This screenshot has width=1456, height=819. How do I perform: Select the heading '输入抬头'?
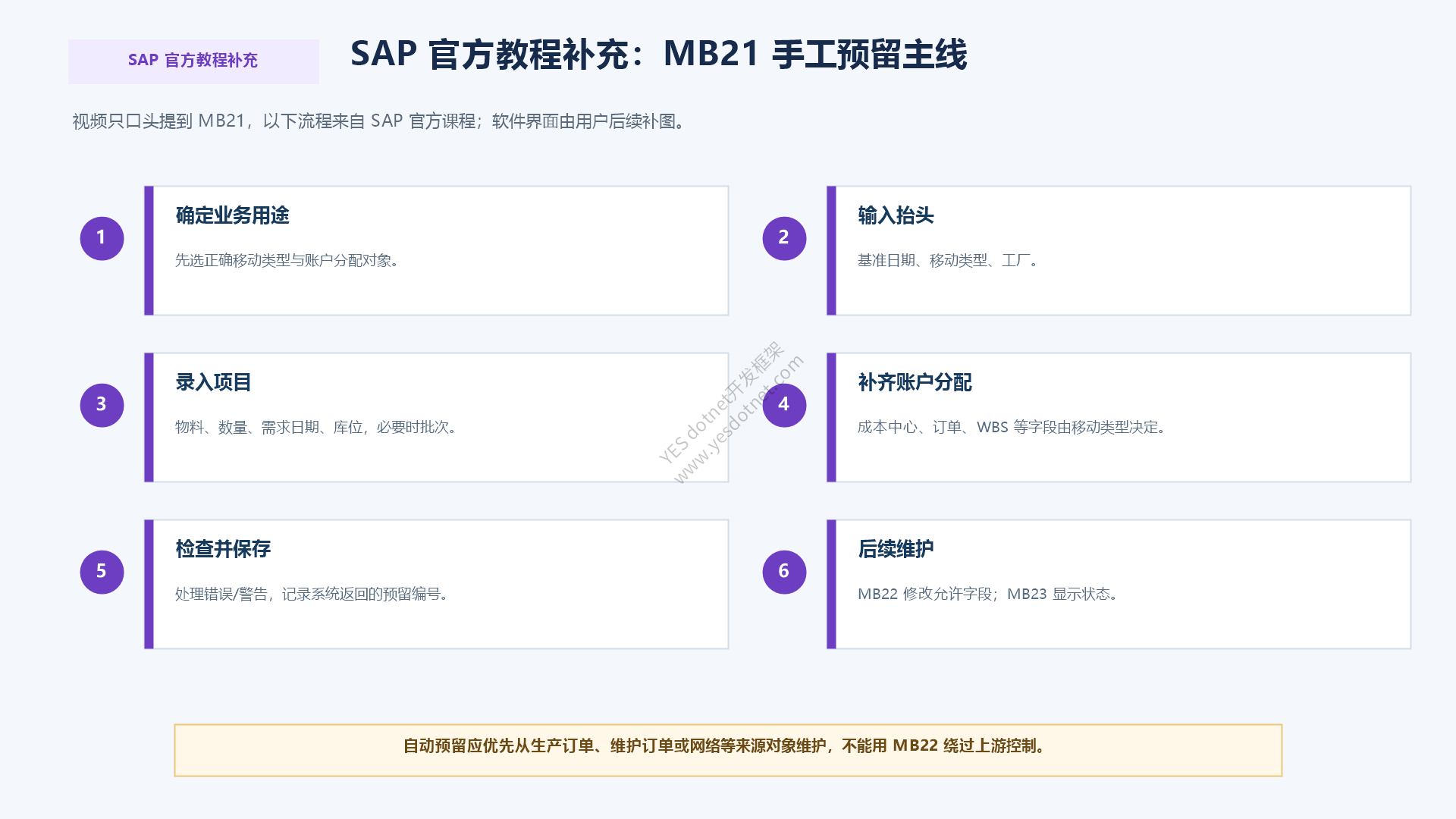[x=896, y=215]
